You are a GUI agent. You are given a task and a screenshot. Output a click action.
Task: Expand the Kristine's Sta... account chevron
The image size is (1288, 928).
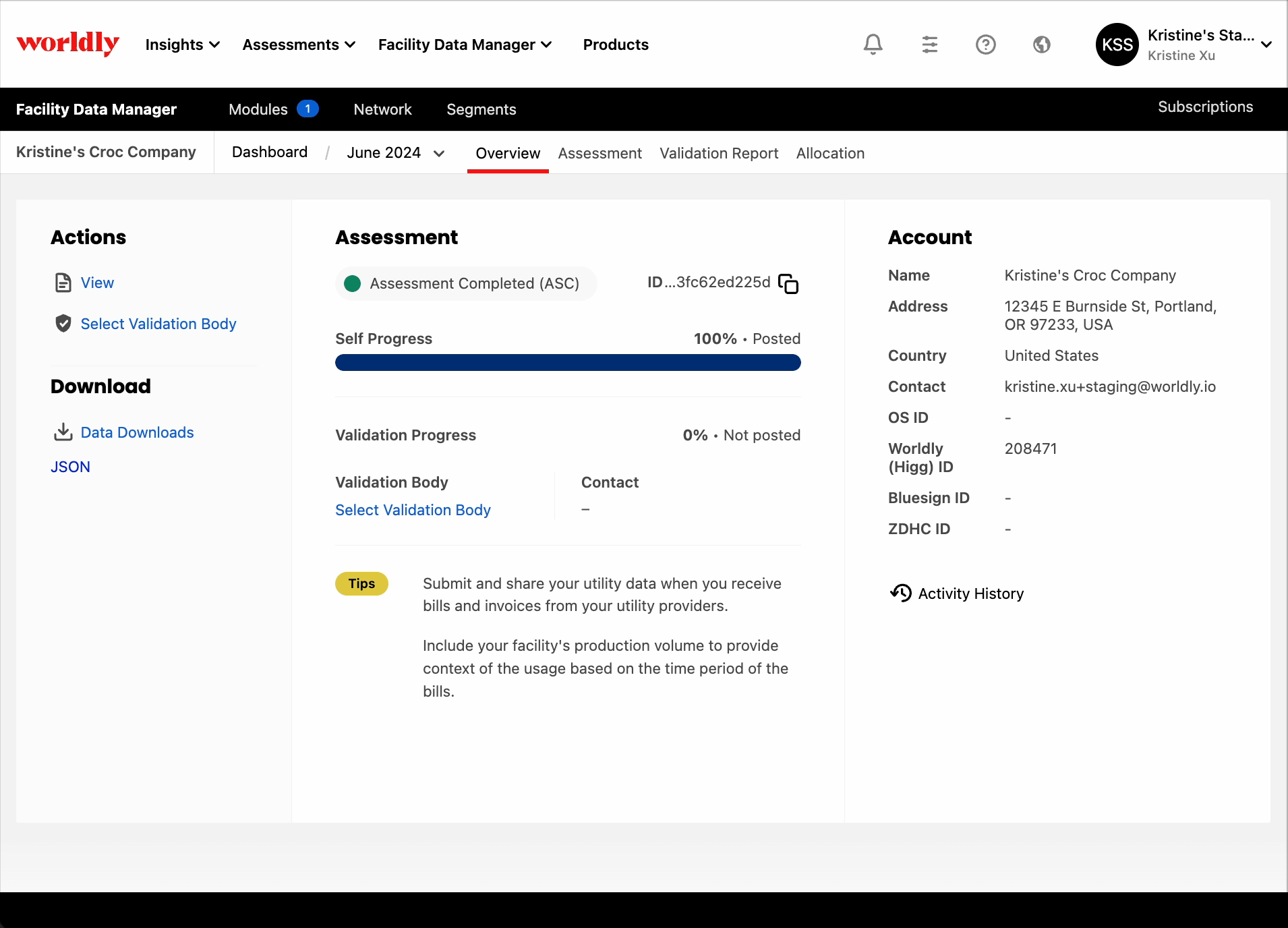point(1266,45)
